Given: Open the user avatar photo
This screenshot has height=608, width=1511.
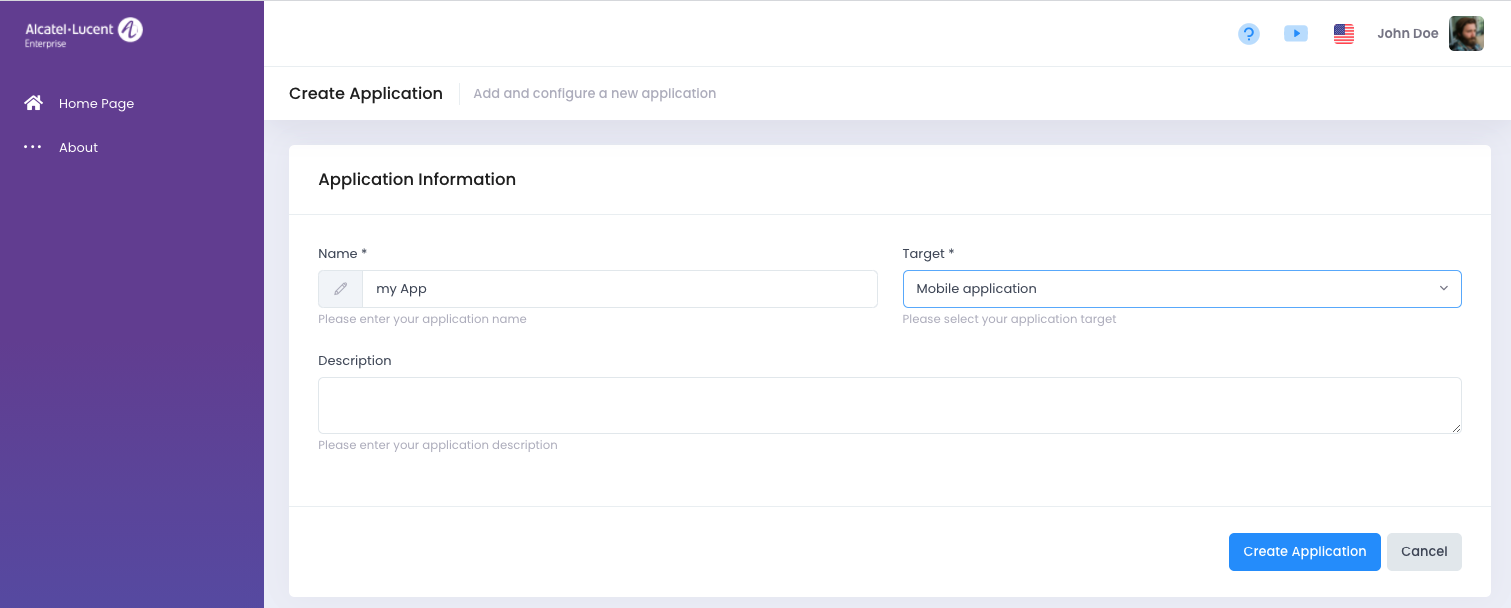Looking at the screenshot, I should click(x=1466, y=34).
